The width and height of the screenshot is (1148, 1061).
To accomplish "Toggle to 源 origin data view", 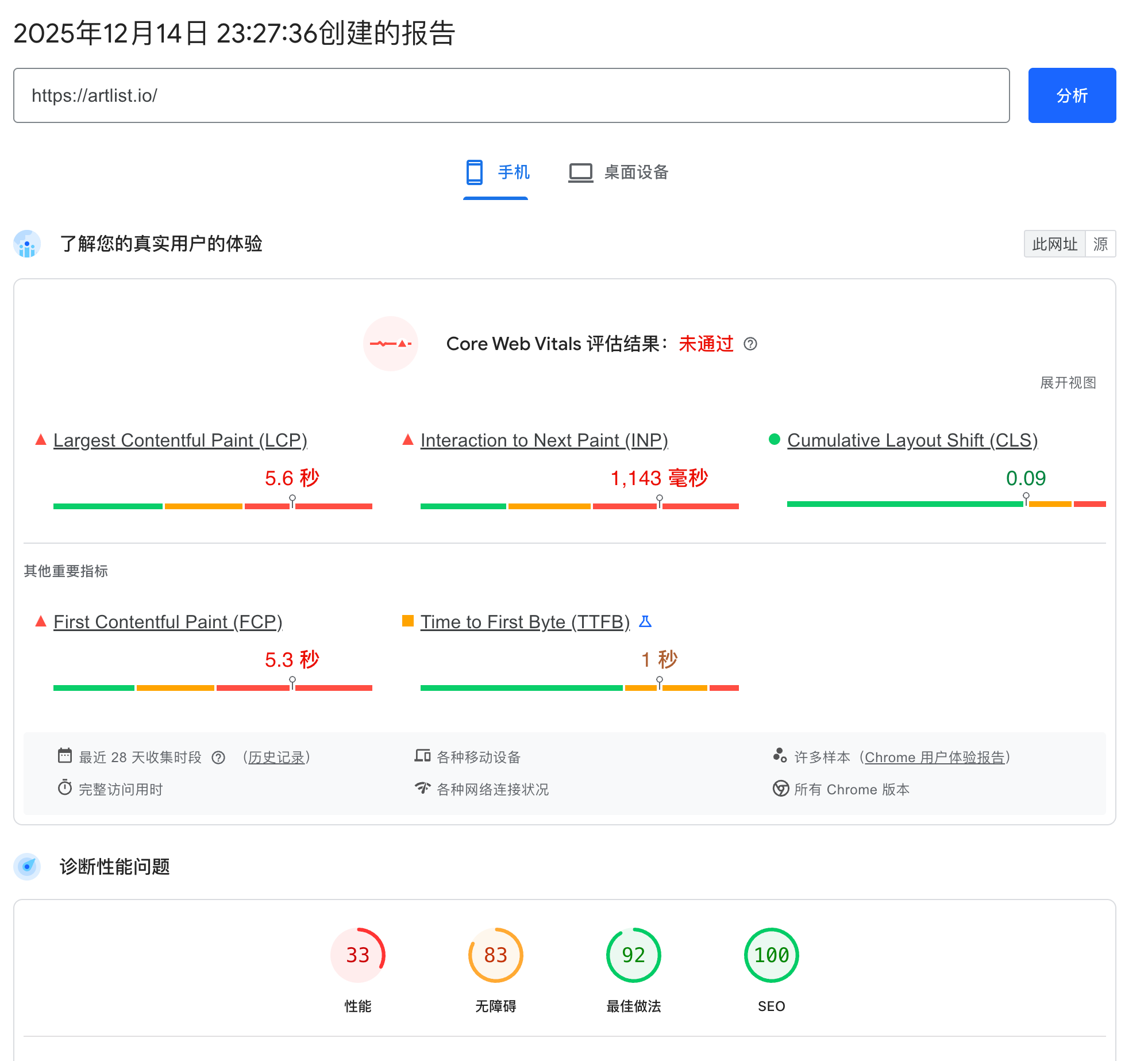I will pyautogui.click(x=1100, y=244).
